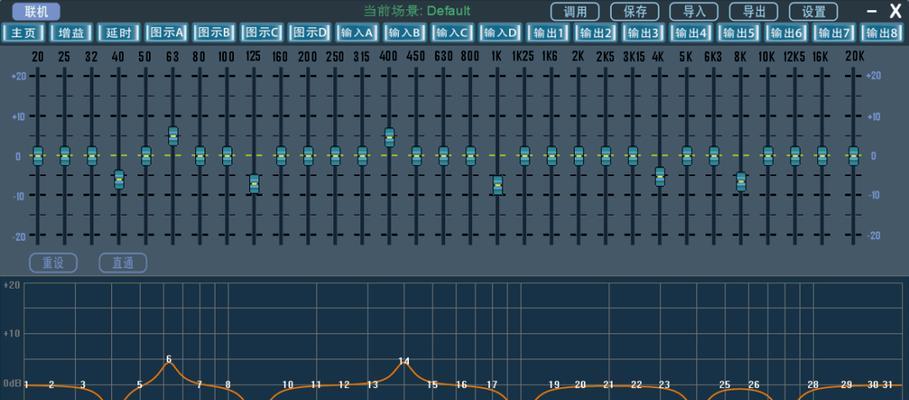Select curve node 6 on the graph
This screenshot has height=400, width=909.
click(x=169, y=359)
